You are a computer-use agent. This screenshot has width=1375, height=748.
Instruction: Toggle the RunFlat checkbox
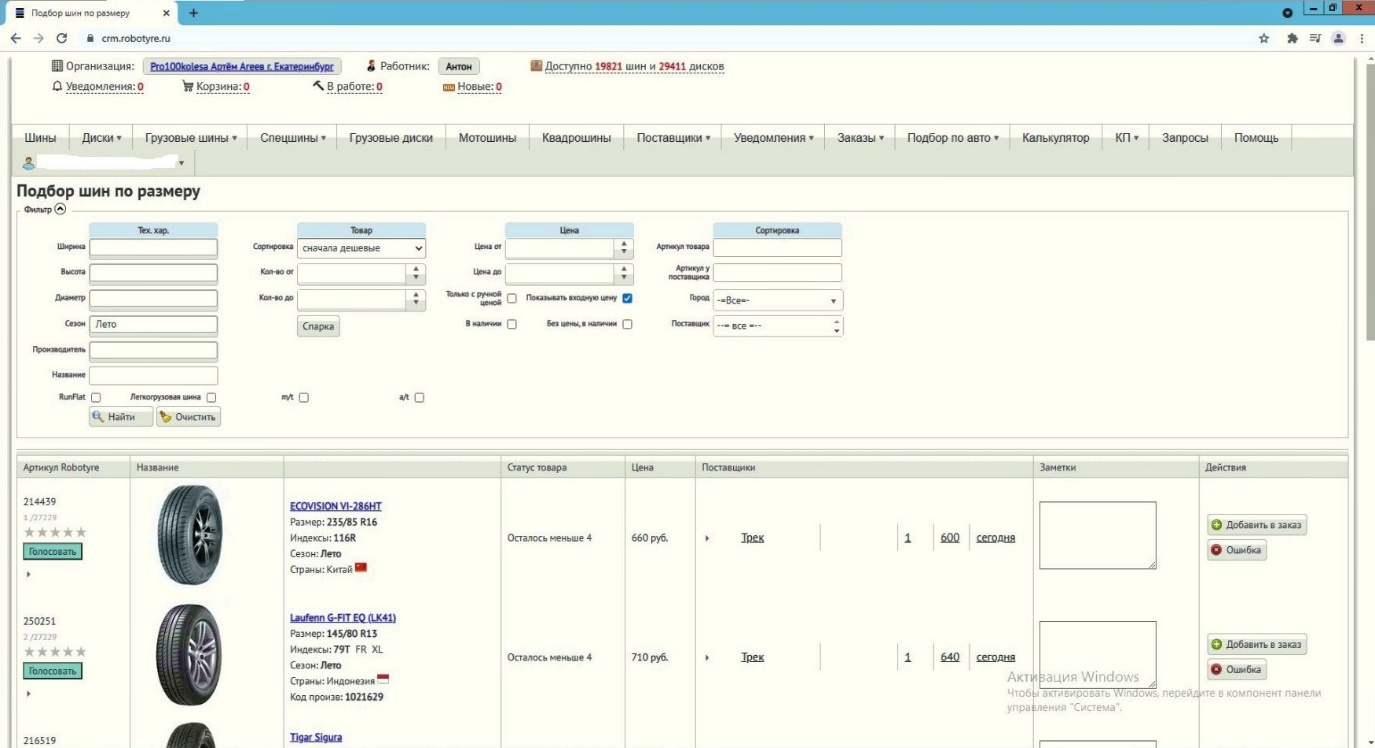pos(96,398)
